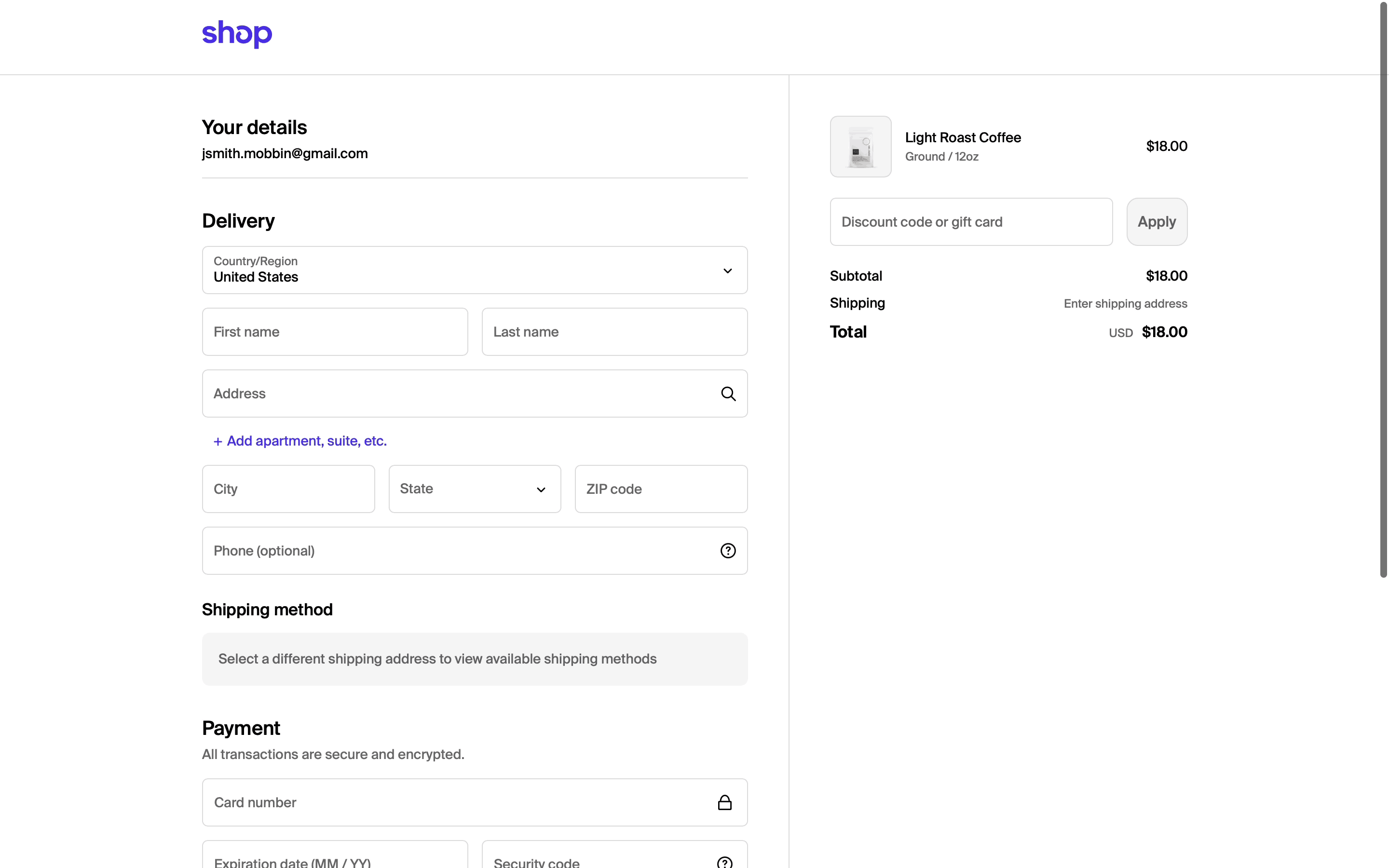Click the card number lock icon

click(724, 802)
